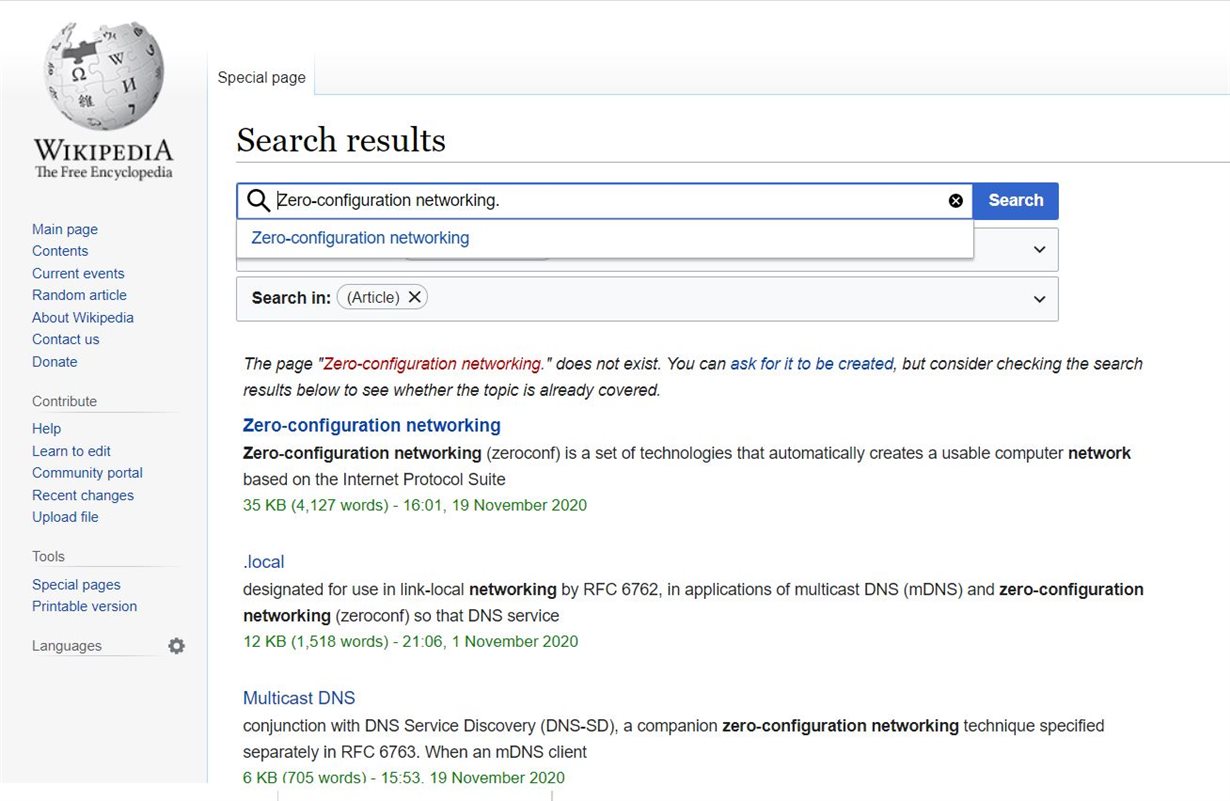Open the .local search result

tap(264, 562)
